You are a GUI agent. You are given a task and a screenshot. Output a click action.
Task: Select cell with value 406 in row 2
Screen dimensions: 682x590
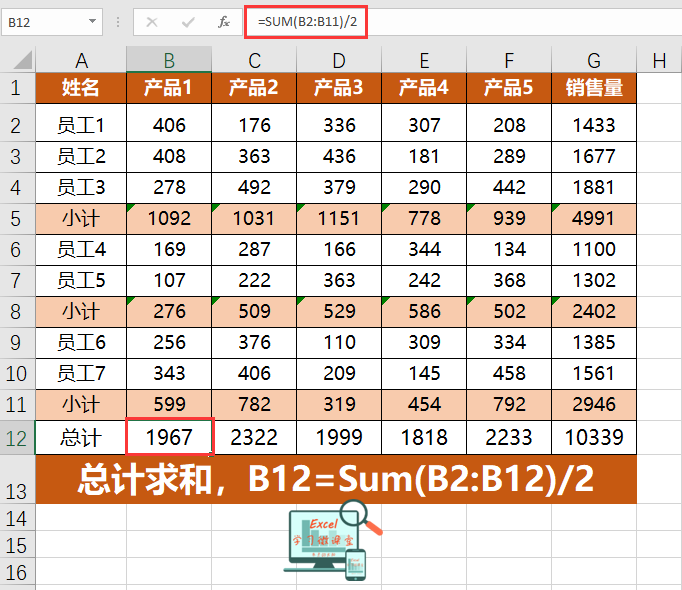pos(169,125)
